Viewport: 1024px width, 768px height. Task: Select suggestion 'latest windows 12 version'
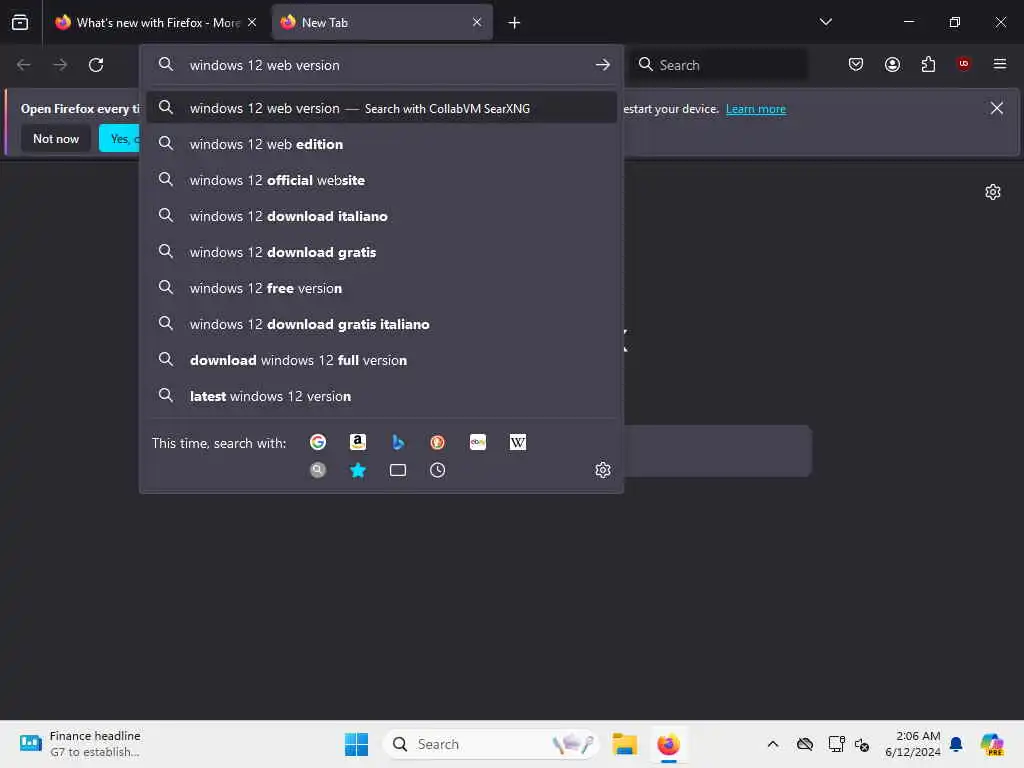click(x=381, y=396)
